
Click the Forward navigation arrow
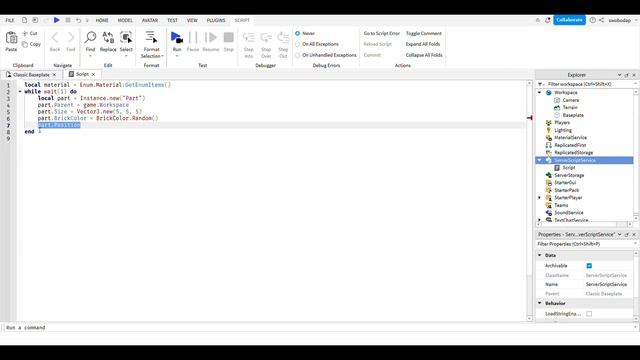tap(71, 38)
